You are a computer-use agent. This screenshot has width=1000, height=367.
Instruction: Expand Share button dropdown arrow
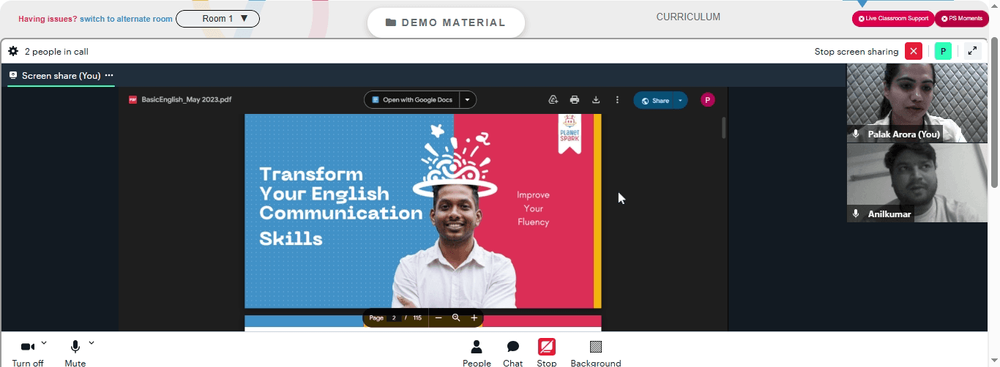point(681,100)
